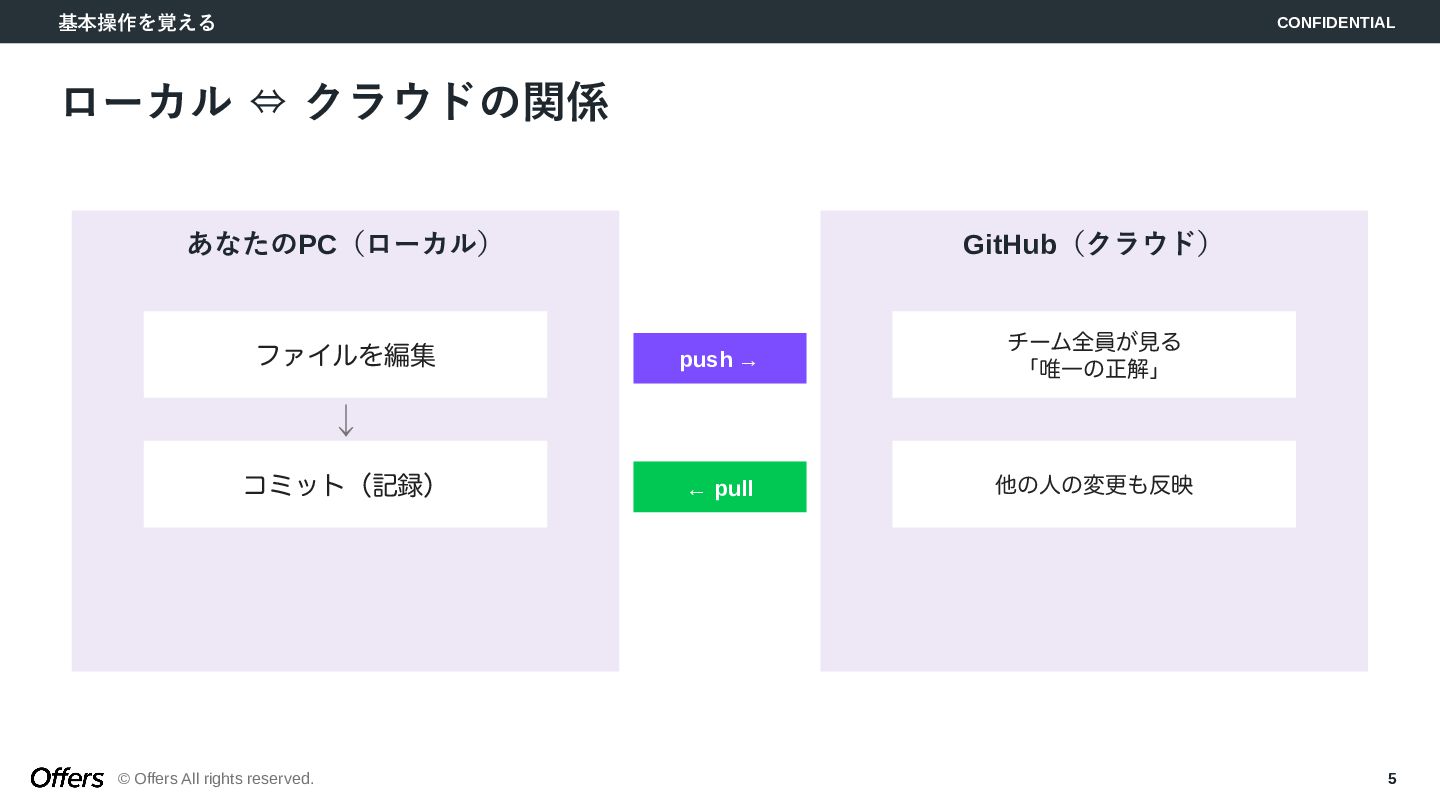
Task: Click the 基本操作を覚える section label
Action: [x=137, y=22]
